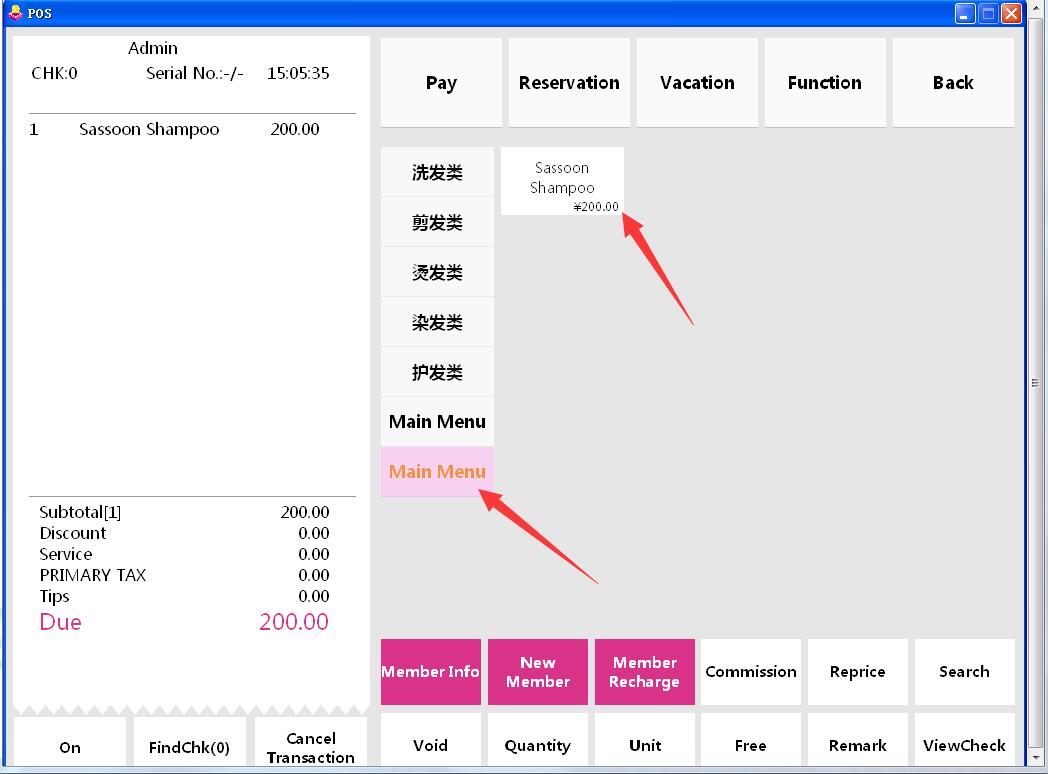Click the black Main Menu item
The width and height of the screenshot is (1048, 774).
point(437,422)
